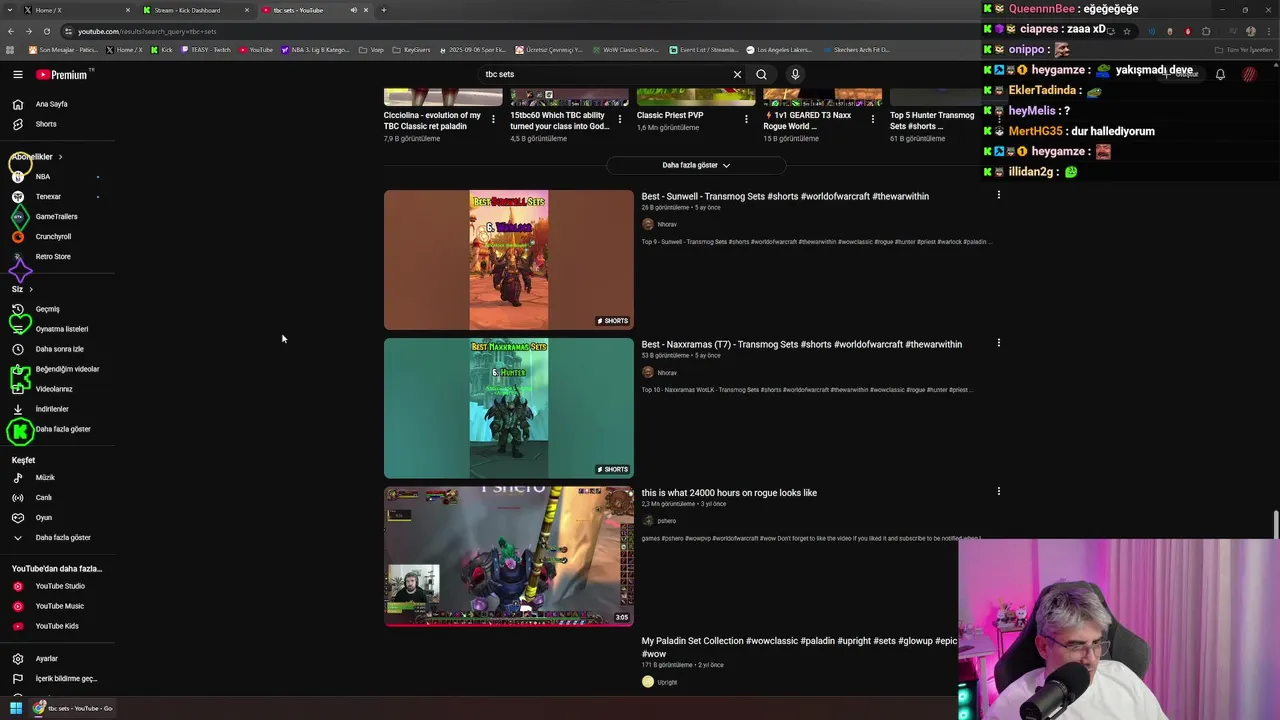Click the YouTube Premium logo
The height and width of the screenshot is (720, 1280).
[62, 75]
